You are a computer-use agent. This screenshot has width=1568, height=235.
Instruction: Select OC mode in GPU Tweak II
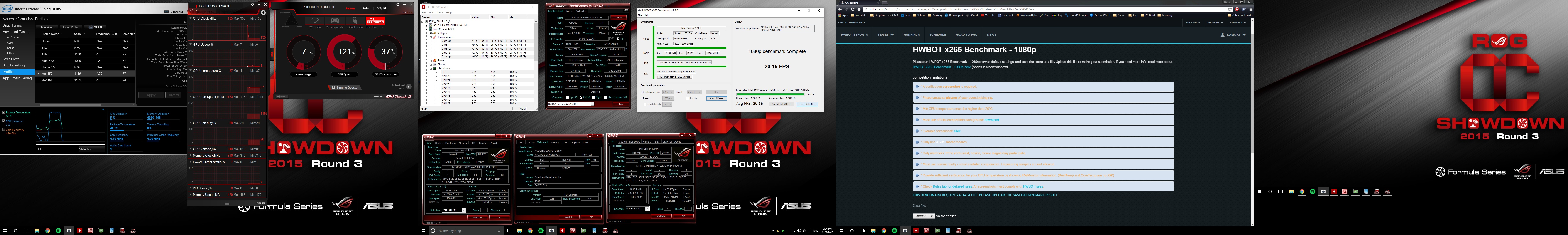click(x=315, y=23)
